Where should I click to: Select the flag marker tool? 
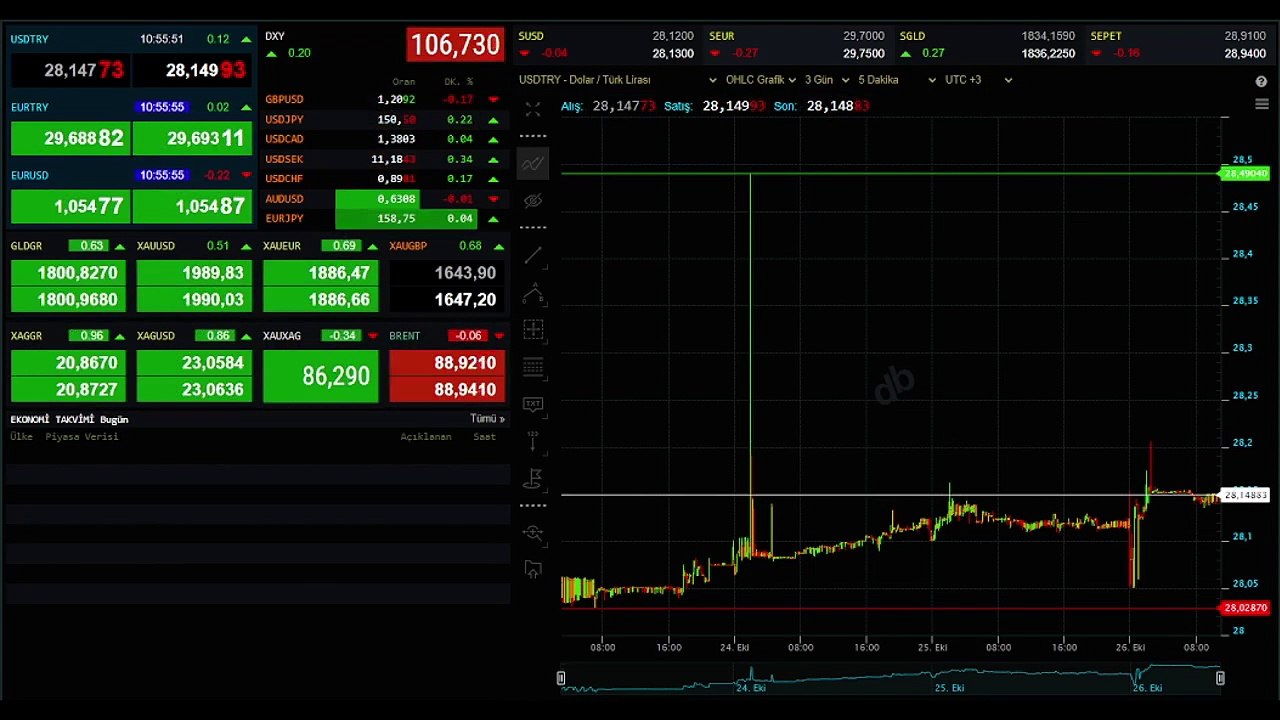tap(533, 478)
